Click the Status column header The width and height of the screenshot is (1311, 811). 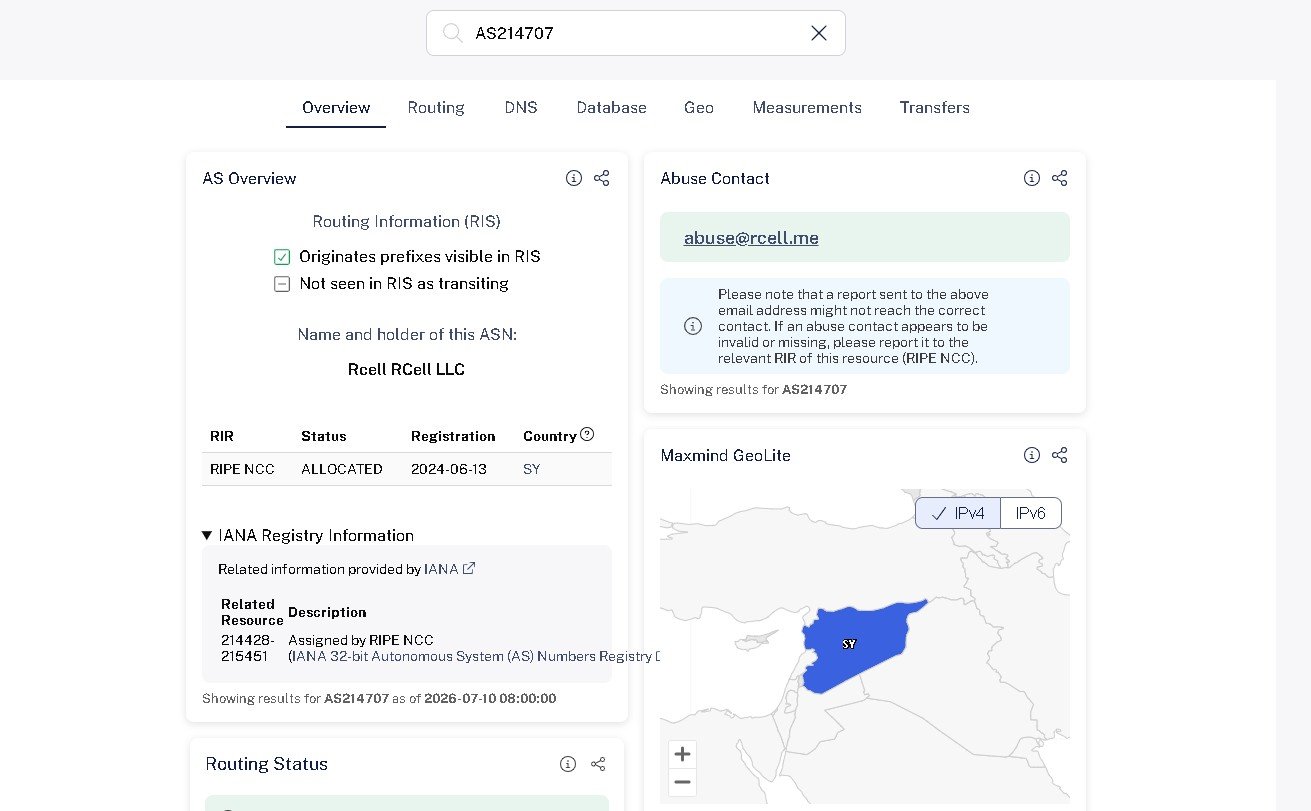coord(324,436)
